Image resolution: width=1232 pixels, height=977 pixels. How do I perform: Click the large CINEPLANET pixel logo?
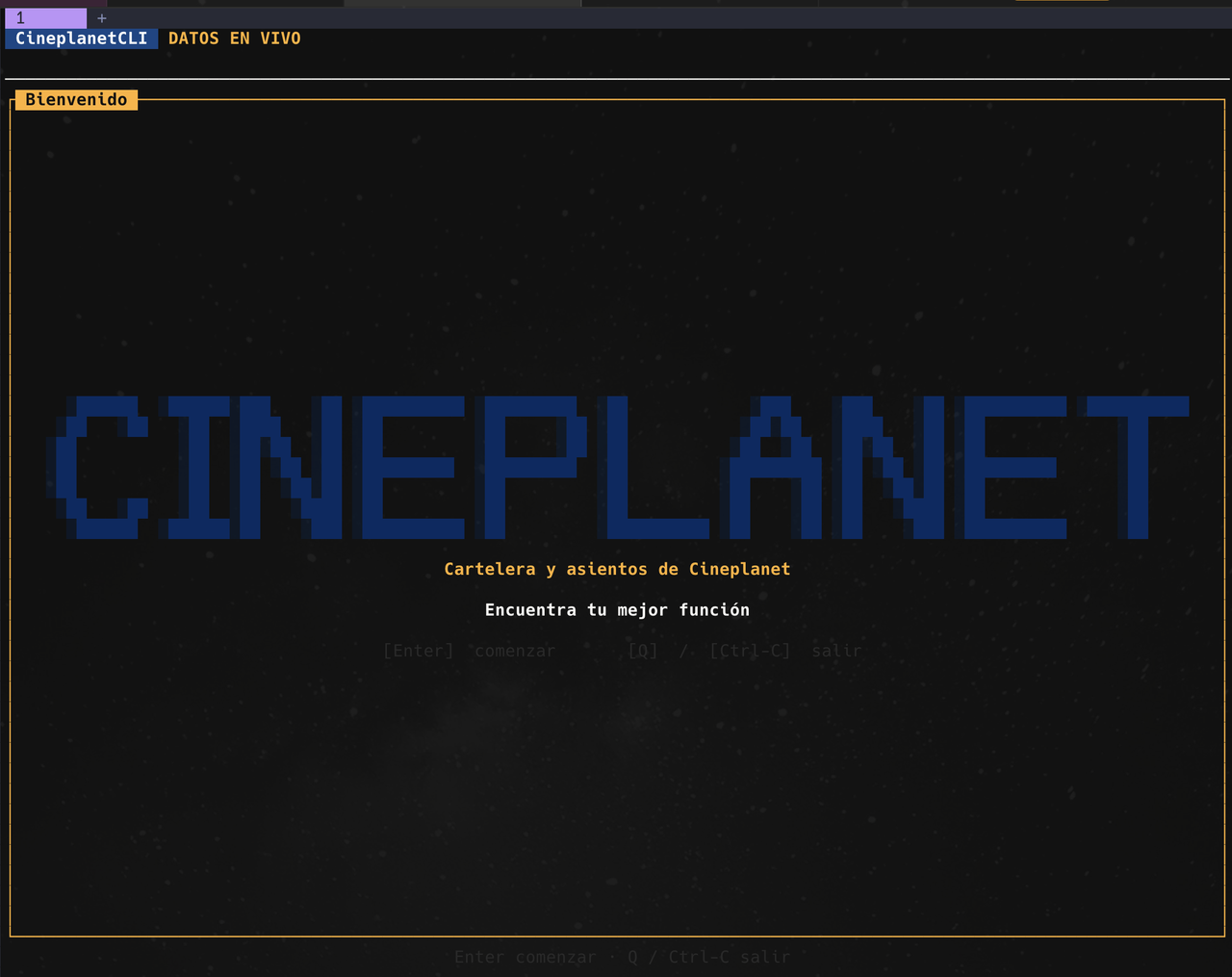point(618,467)
